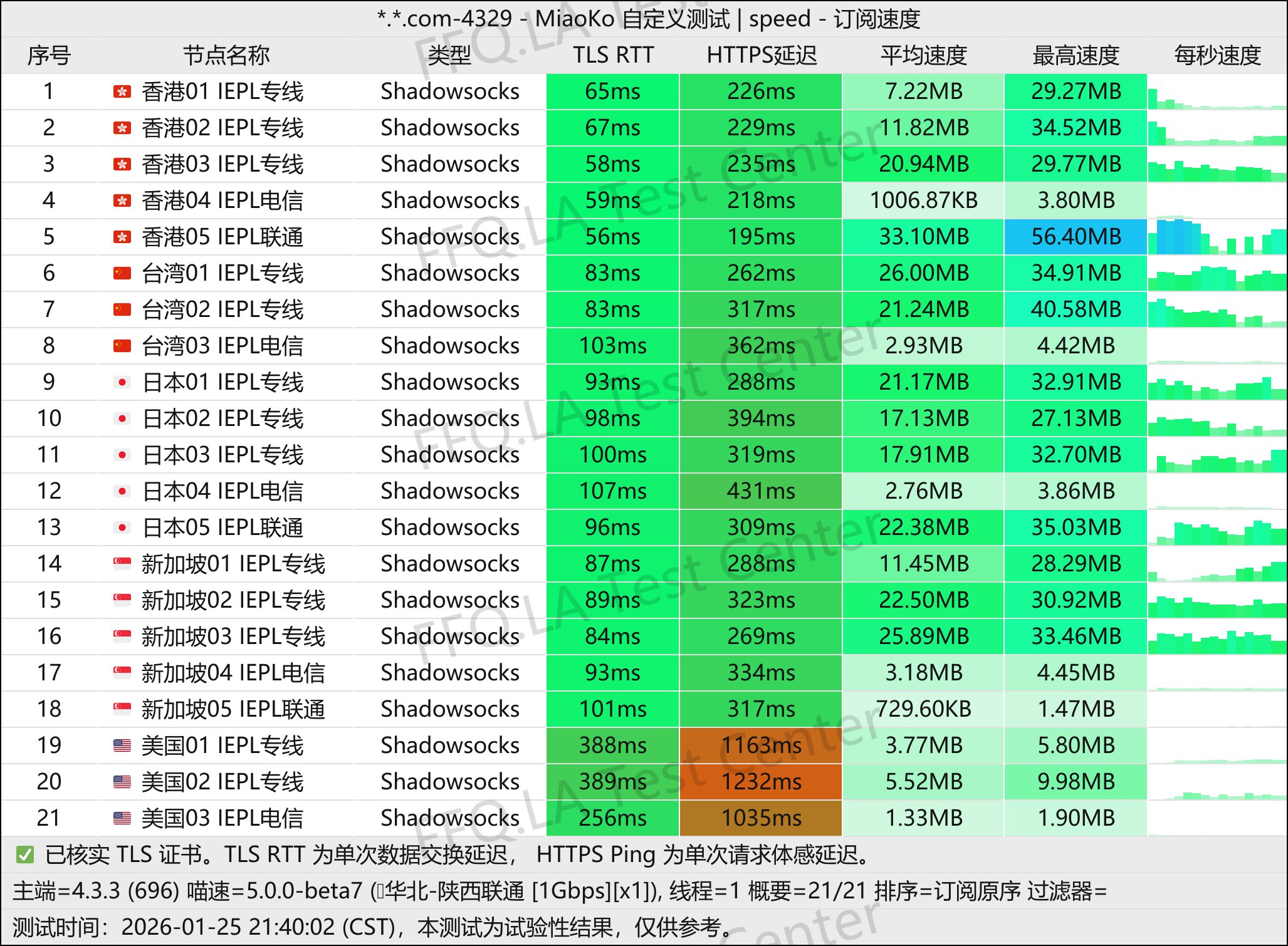1288x946 pixels.
Task: Click the 40.58MB max speed cell
Action: coord(1076,309)
